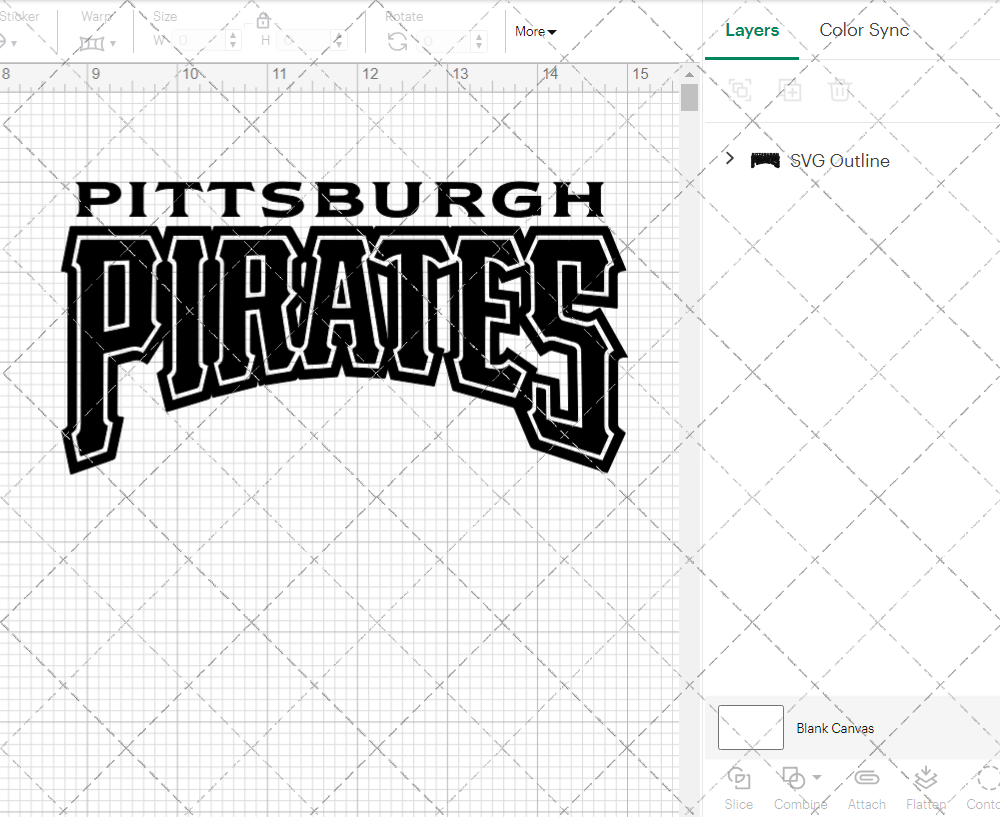This screenshot has width=1000, height=817.
Task: Click the Attach paperclip icon
Action: (x=867, y=779)
